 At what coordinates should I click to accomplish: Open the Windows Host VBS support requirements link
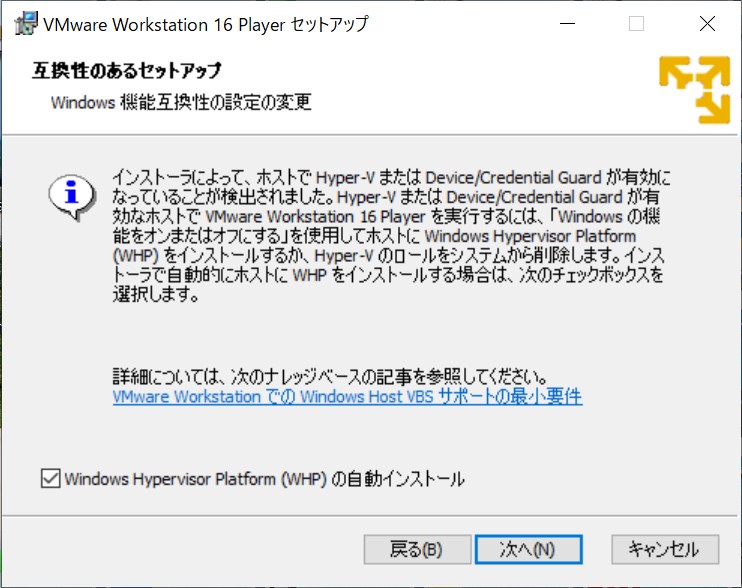click(x=347, y=396)
